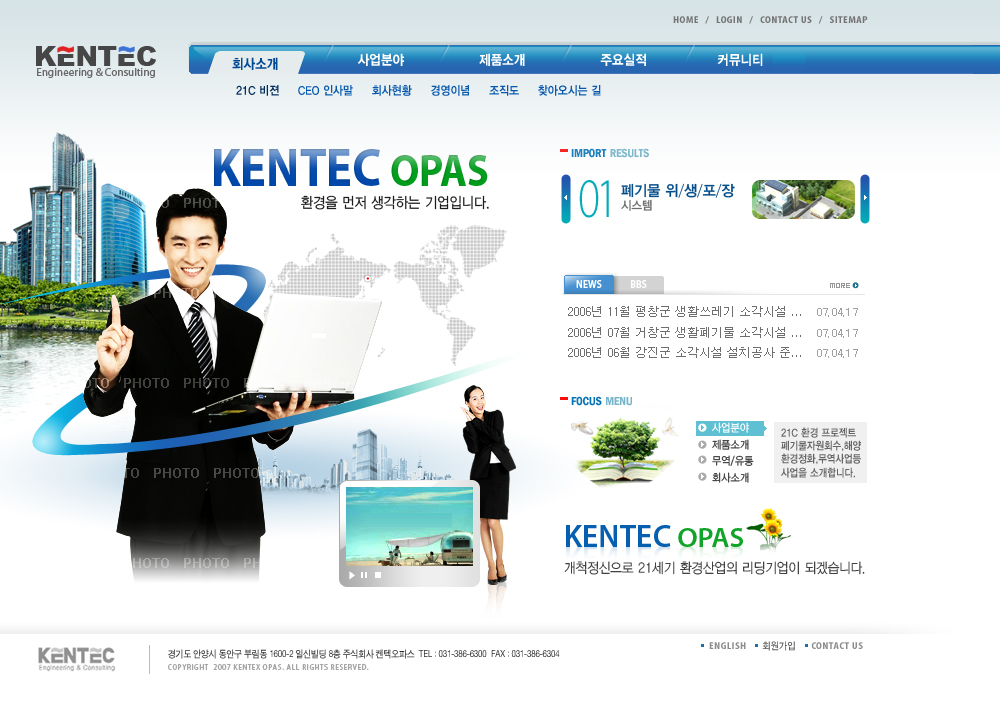The height and width of the screenshot is (724, 1000).
Task: Open the 커뮤니티 main menu
Action: tap(740, 60)
